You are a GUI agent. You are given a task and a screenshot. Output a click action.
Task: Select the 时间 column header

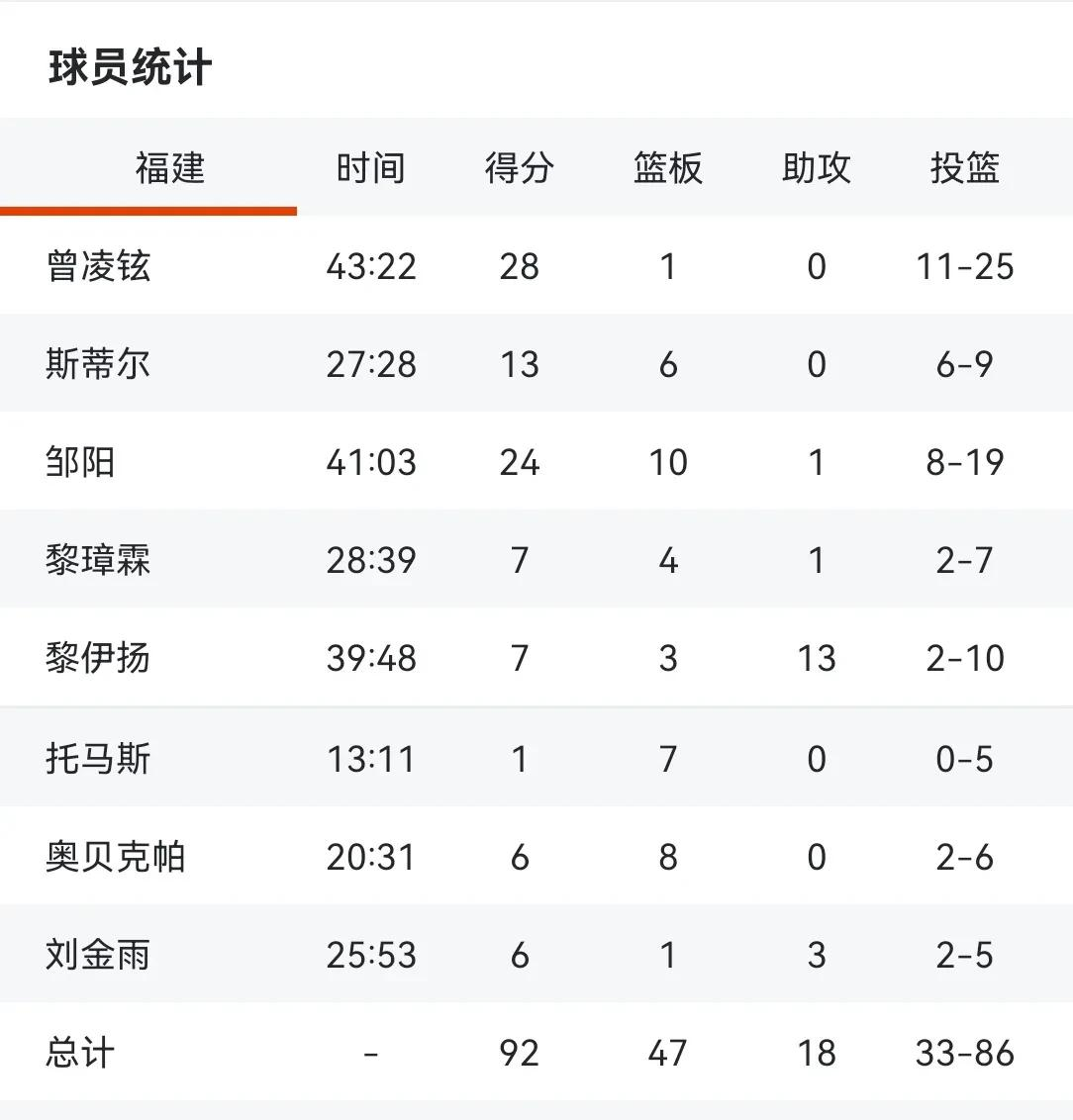pyautogui.click(x=371, y=168)
